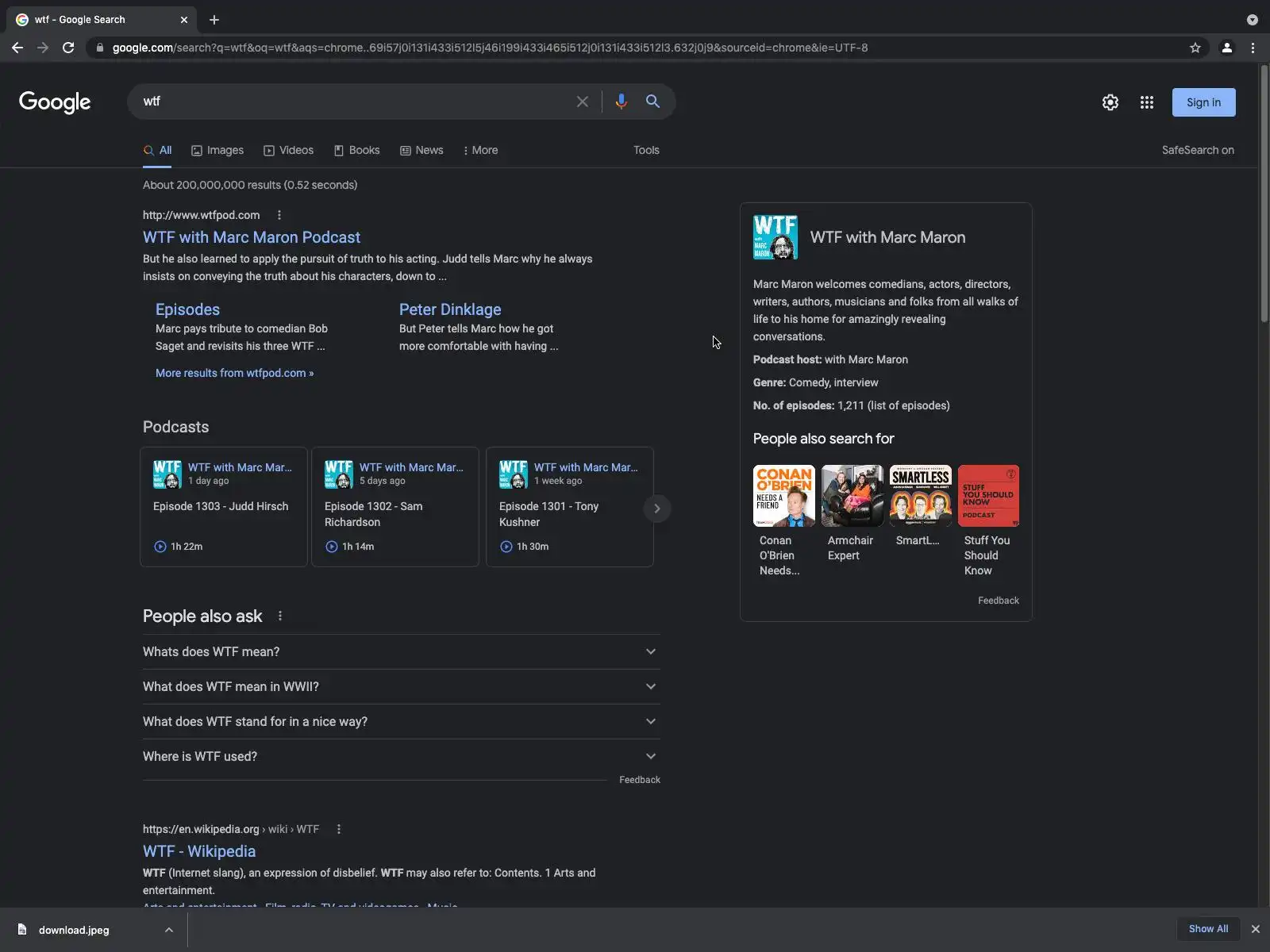This screenshot has width=1270, height=952.
Task: Open the tab search dropdown button
Action: pyautogui.click(x=1253, y=20)
